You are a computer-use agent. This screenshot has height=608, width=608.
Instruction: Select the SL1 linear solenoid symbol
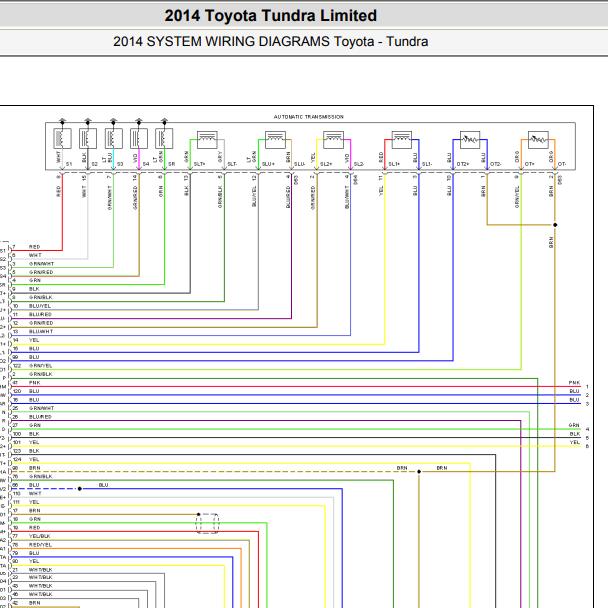coord(402,140)
